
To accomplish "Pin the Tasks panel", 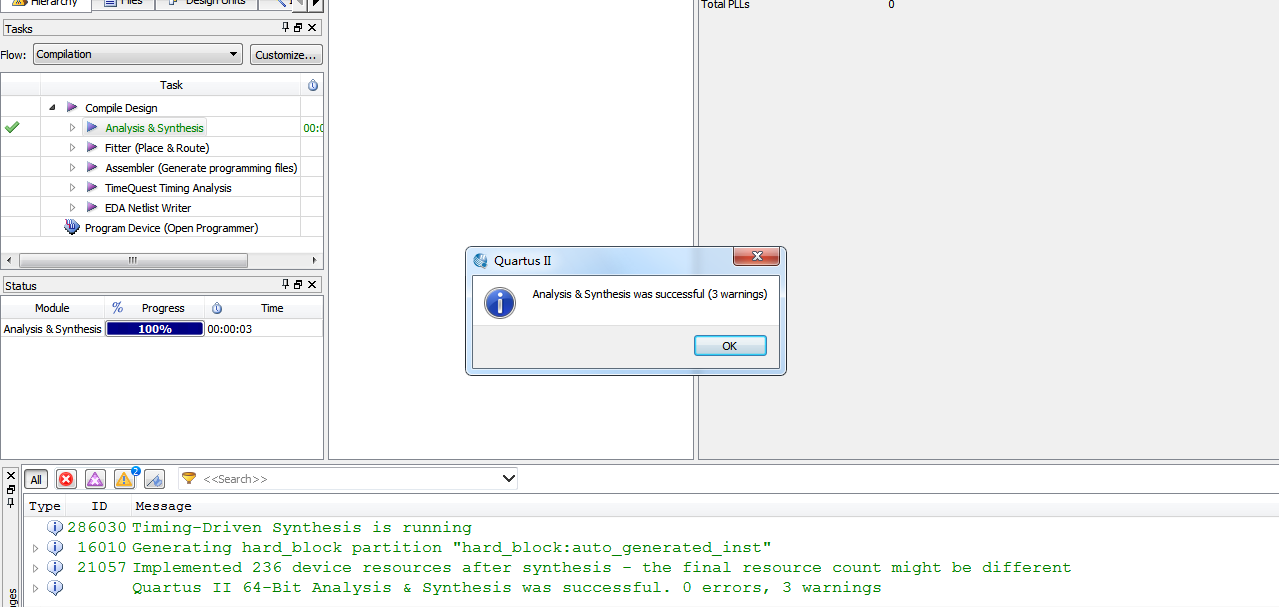I will point(285,28).
